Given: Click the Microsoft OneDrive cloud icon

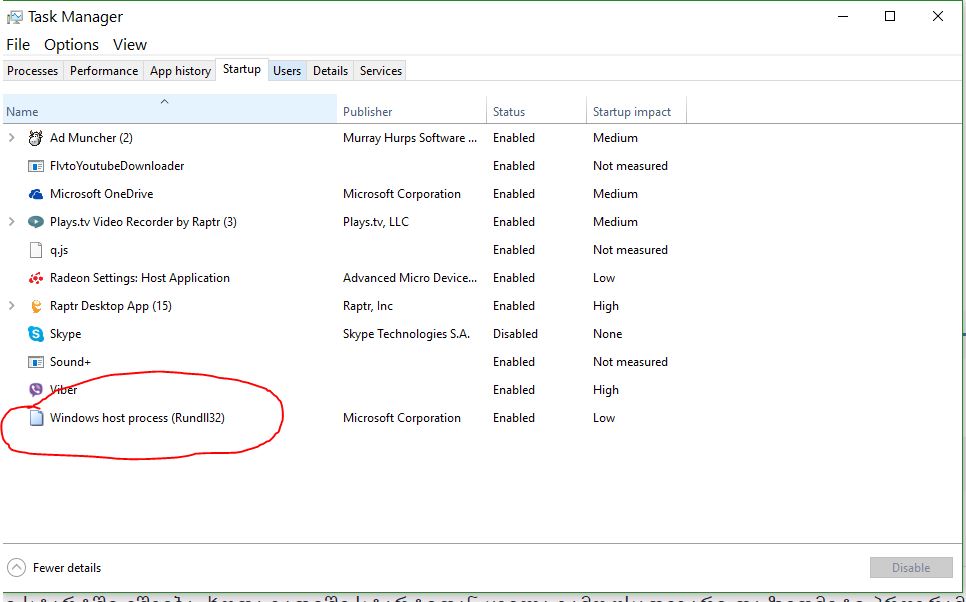Looking at the screenshot, I should tap(36, 194).
